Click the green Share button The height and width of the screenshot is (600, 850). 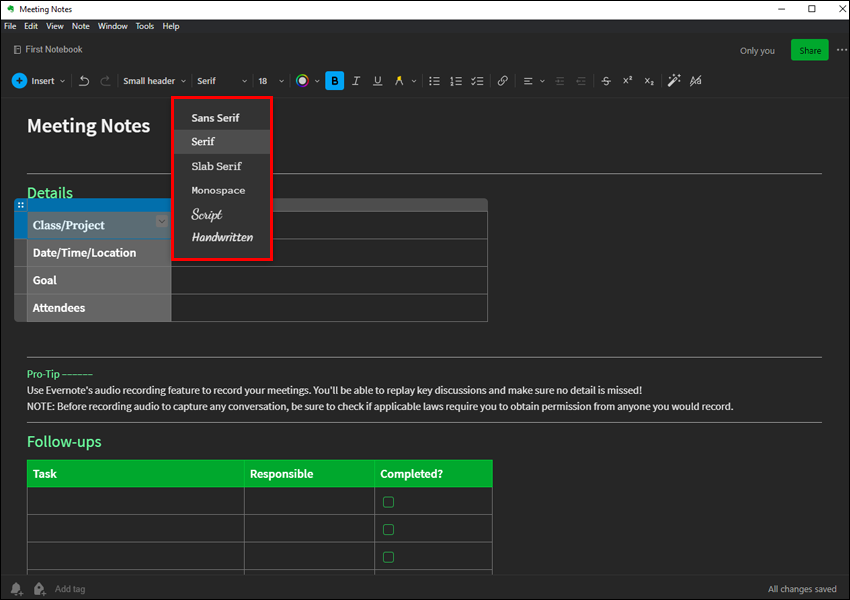[x=809, y=50]
